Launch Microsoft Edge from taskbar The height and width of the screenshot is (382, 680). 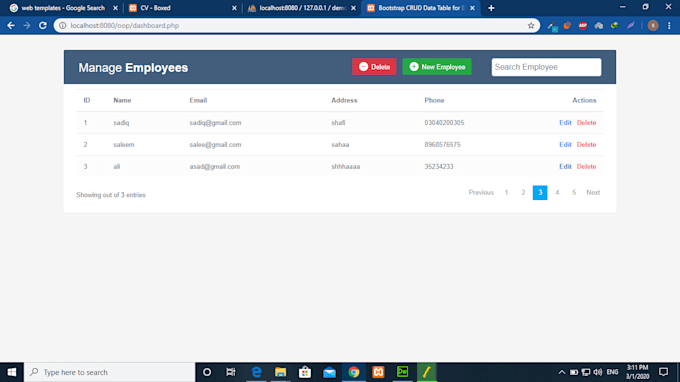click(x=256, y=372)
